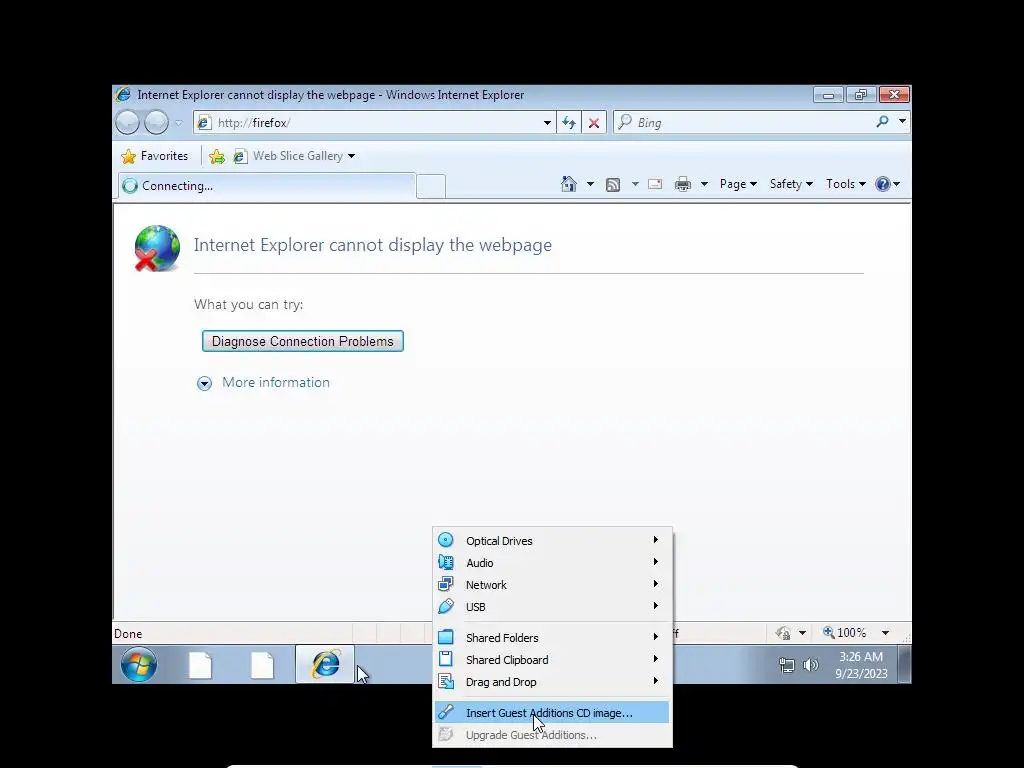
Task: Open the Shared Clipboard submenu
Action: 552,660
